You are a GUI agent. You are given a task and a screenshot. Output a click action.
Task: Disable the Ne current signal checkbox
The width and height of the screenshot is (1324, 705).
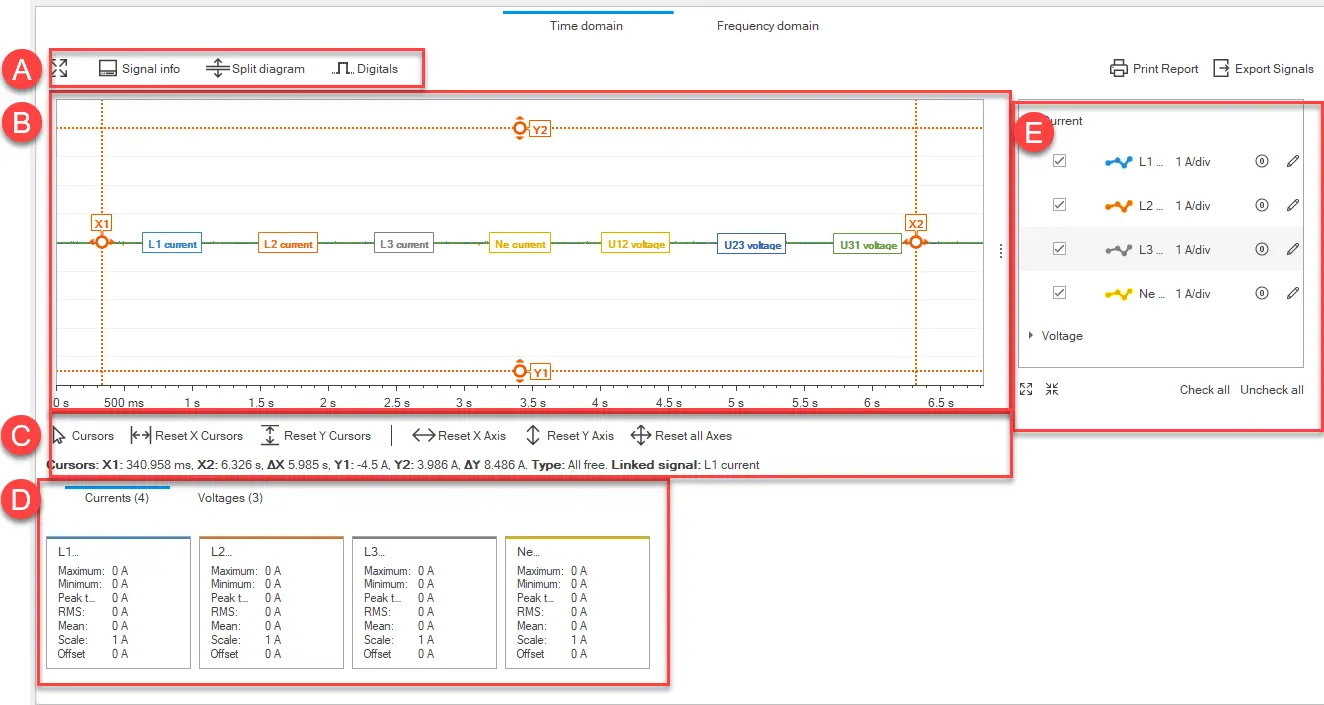click(x=1060, y=293)
